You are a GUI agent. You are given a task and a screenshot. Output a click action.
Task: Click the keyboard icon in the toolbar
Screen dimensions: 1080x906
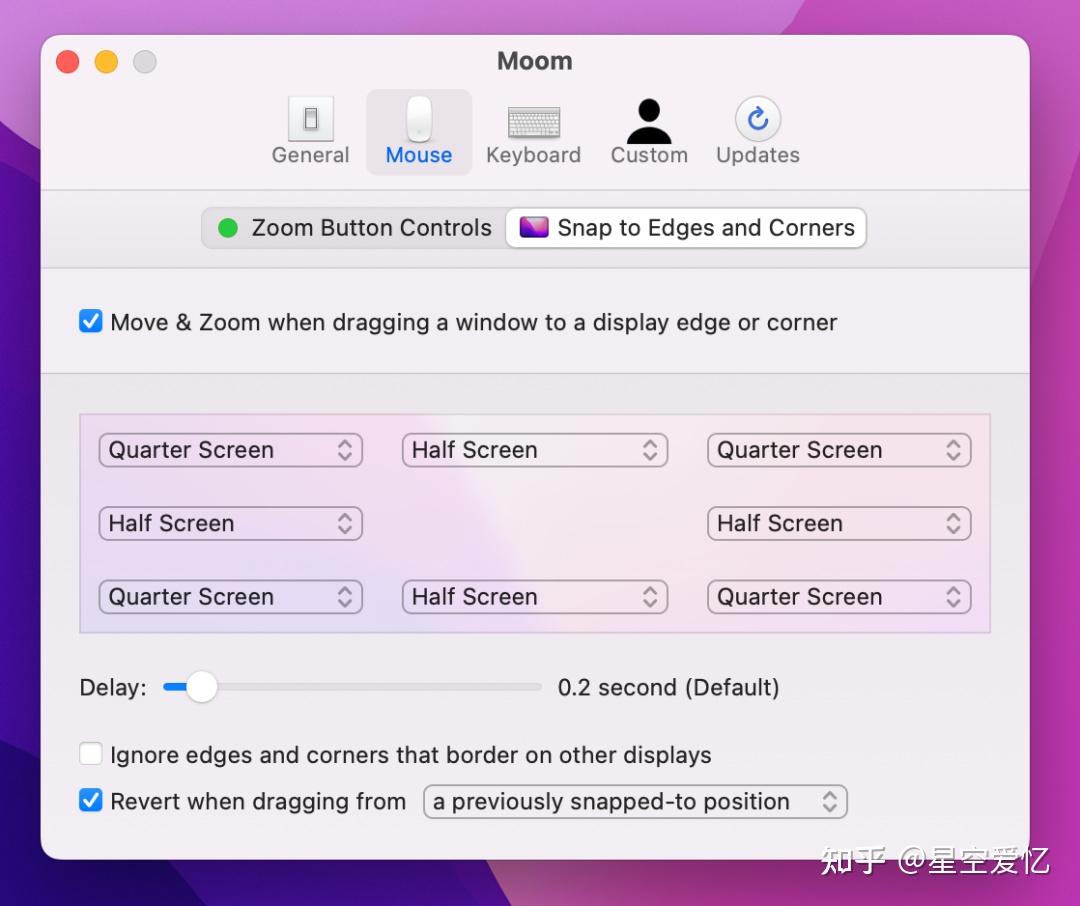[534, 118]
